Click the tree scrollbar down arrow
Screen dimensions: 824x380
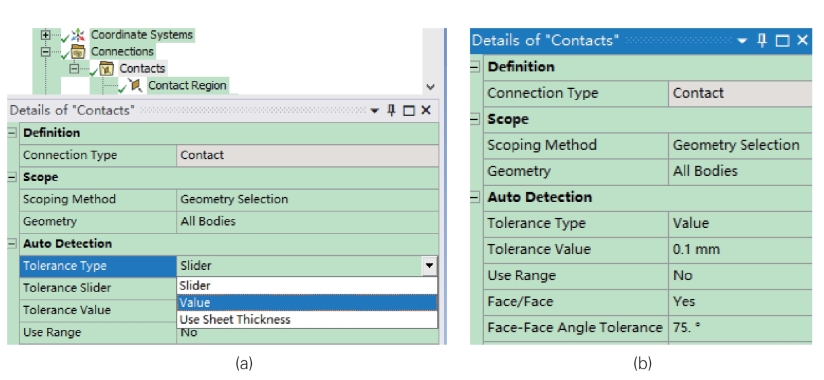tap(430, 87)
